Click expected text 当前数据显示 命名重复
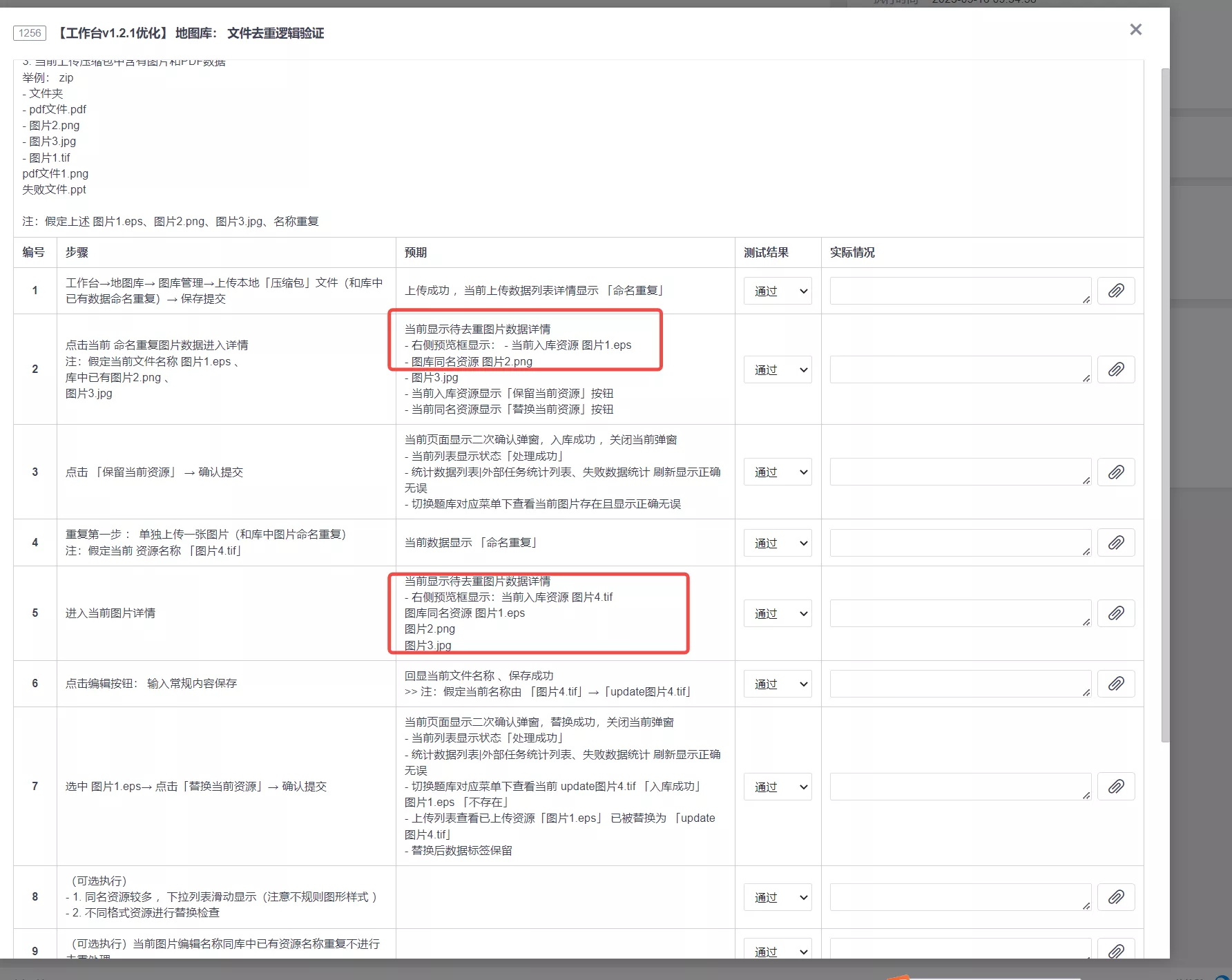Viewport: 1232px width, 980px height. coord(471,543)
